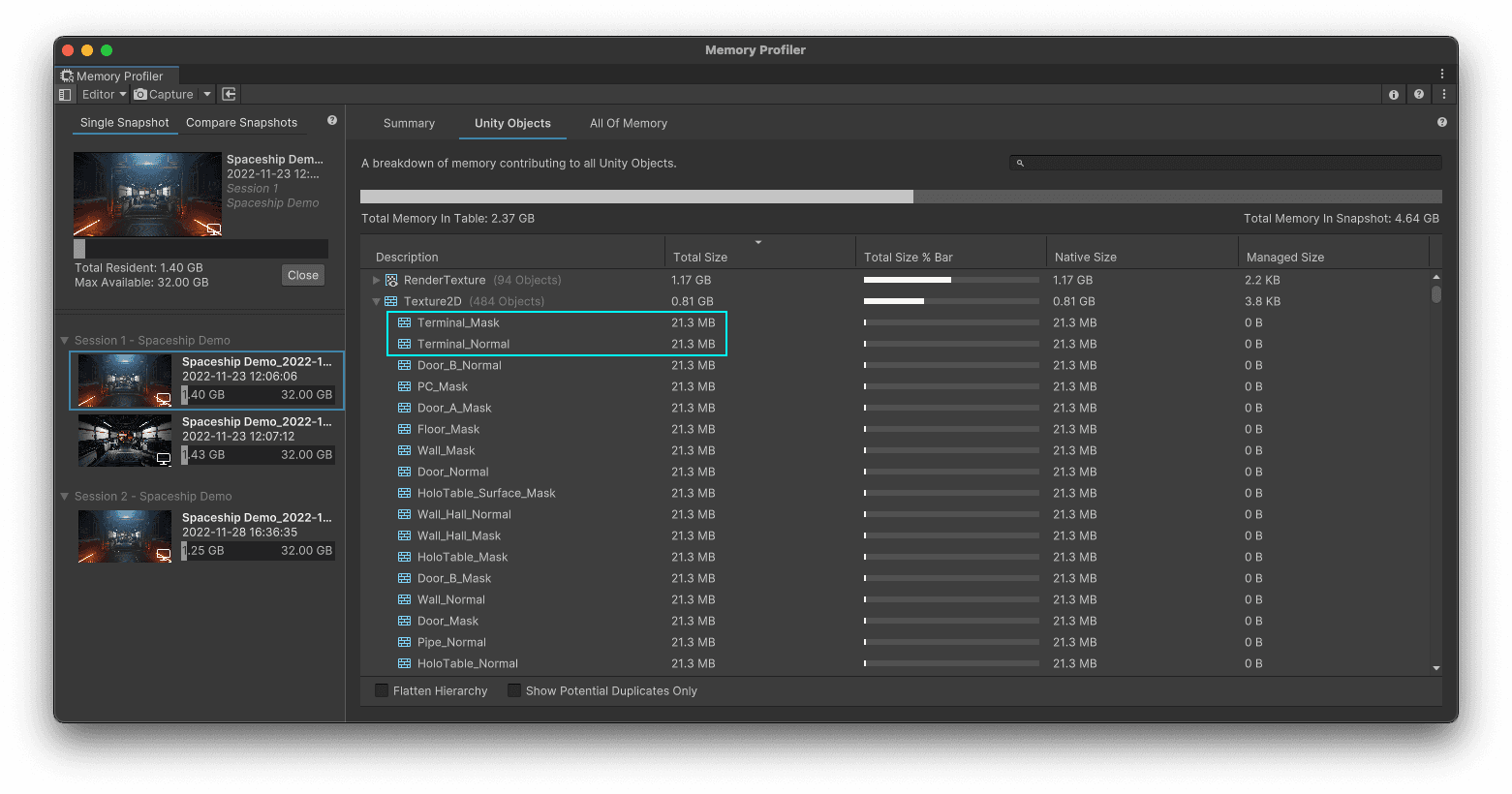
Task: Collapse Session 1 - Spaceship Demo
Action: click(x=65, y=341)
